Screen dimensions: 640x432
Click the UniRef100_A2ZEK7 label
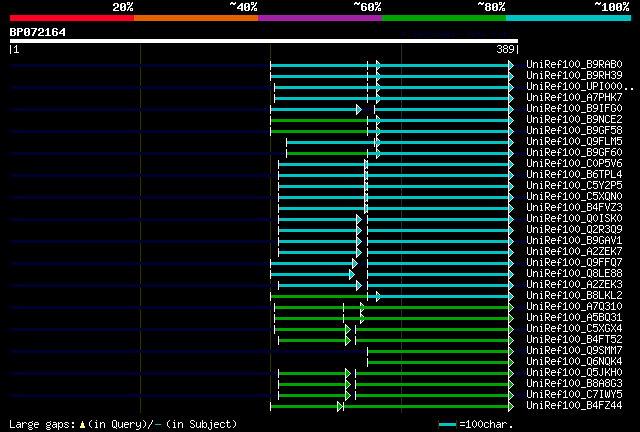click(574, 252)
